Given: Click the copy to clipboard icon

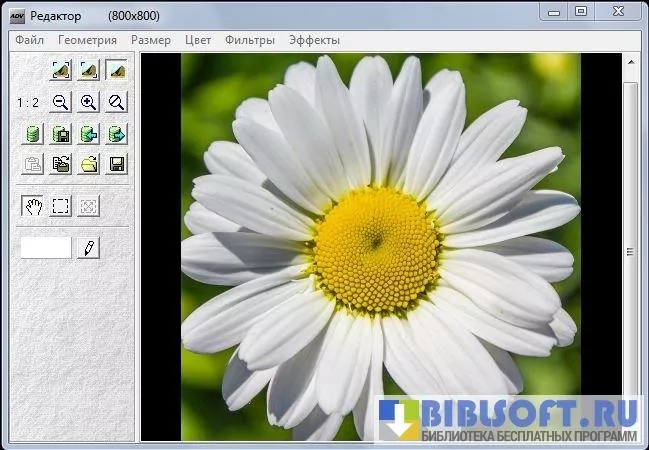Looking at the screenshot, I should (61, 165).
